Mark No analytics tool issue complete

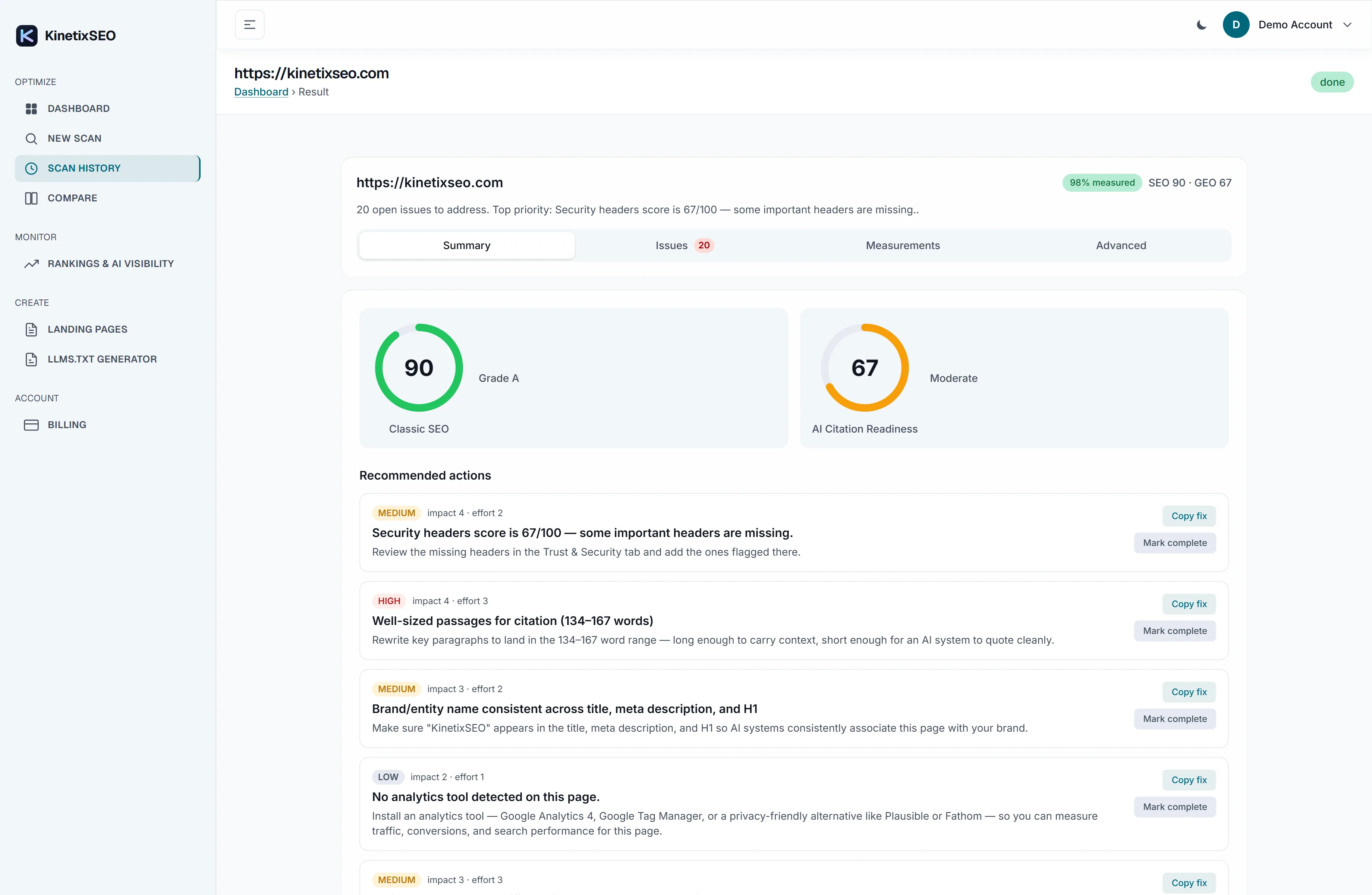[1175, 807]
